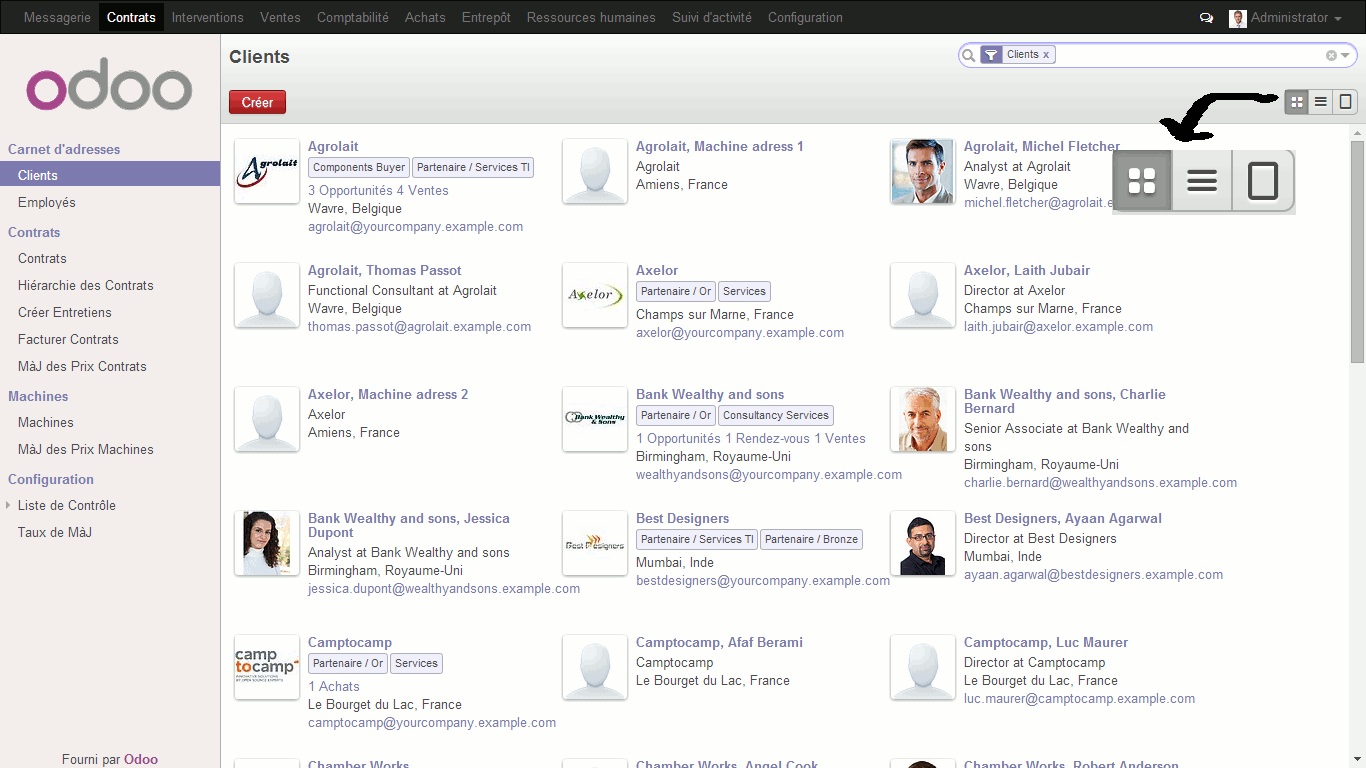Expand the Liste de Contrôle tree arrow
The width and height of the screenshot is (1366, 768).
point(8,505)
